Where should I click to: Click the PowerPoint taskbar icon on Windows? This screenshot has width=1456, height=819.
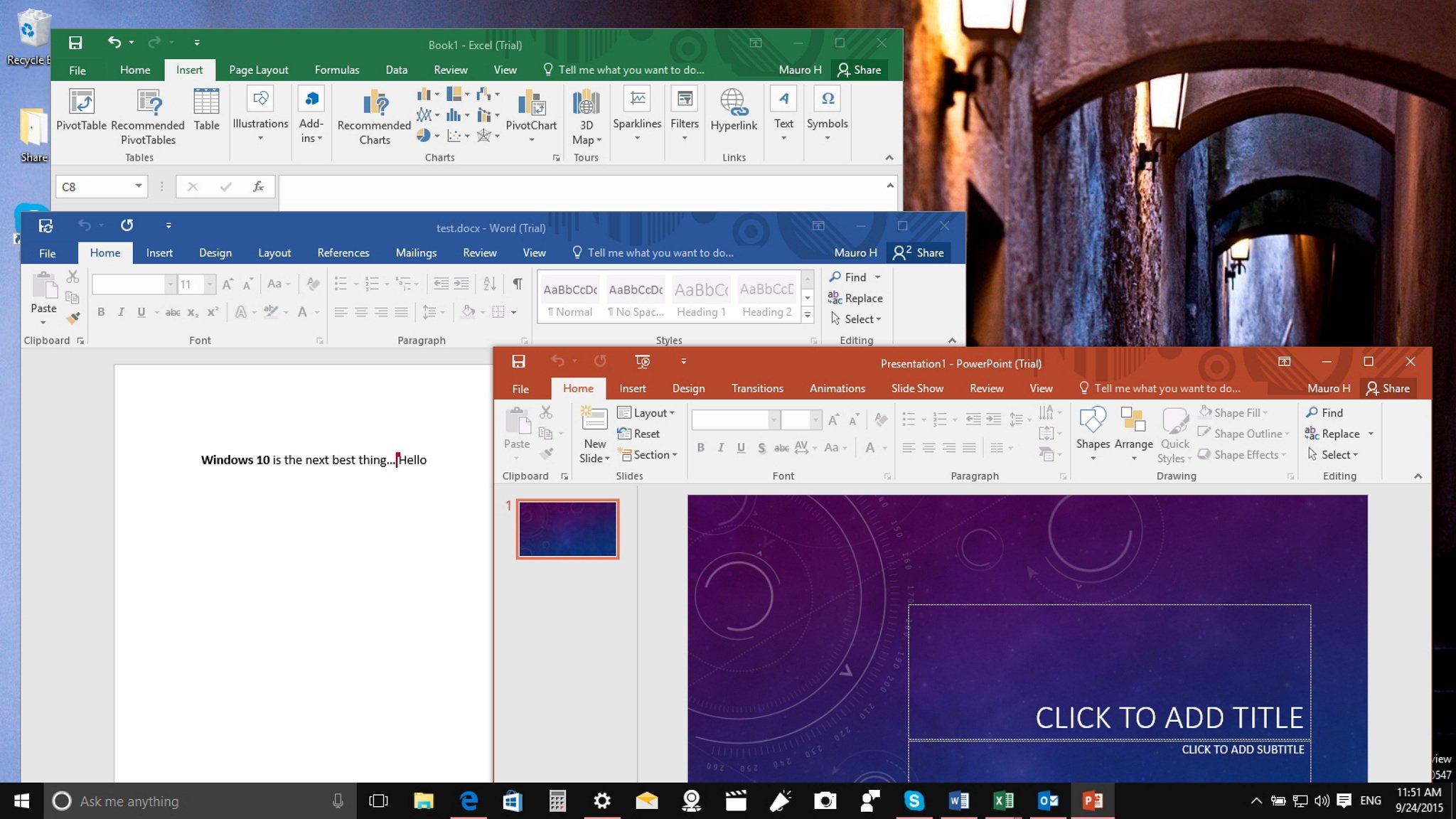[x=1092, y=800]
